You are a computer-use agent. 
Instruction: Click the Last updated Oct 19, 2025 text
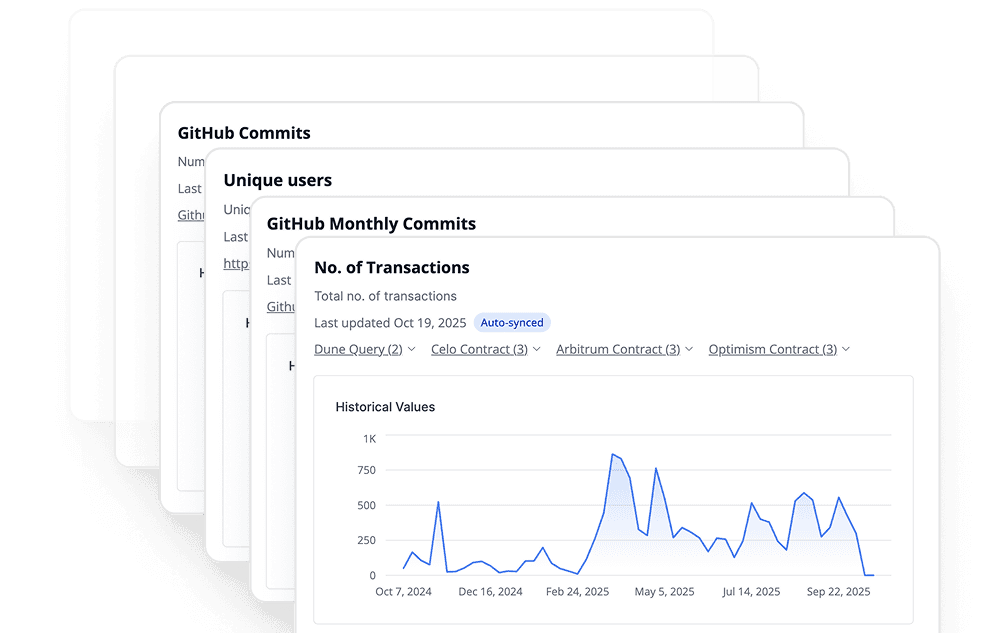pos(389,322)
